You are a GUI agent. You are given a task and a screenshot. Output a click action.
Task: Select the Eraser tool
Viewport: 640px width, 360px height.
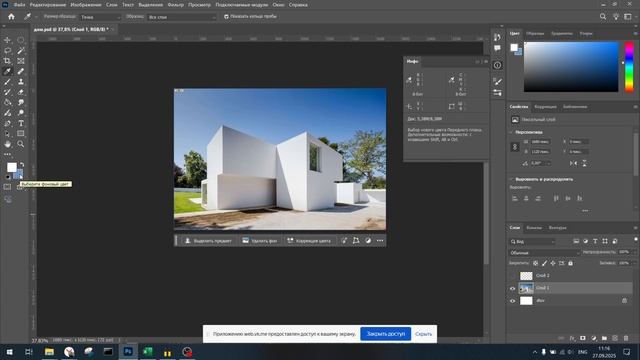20,92
